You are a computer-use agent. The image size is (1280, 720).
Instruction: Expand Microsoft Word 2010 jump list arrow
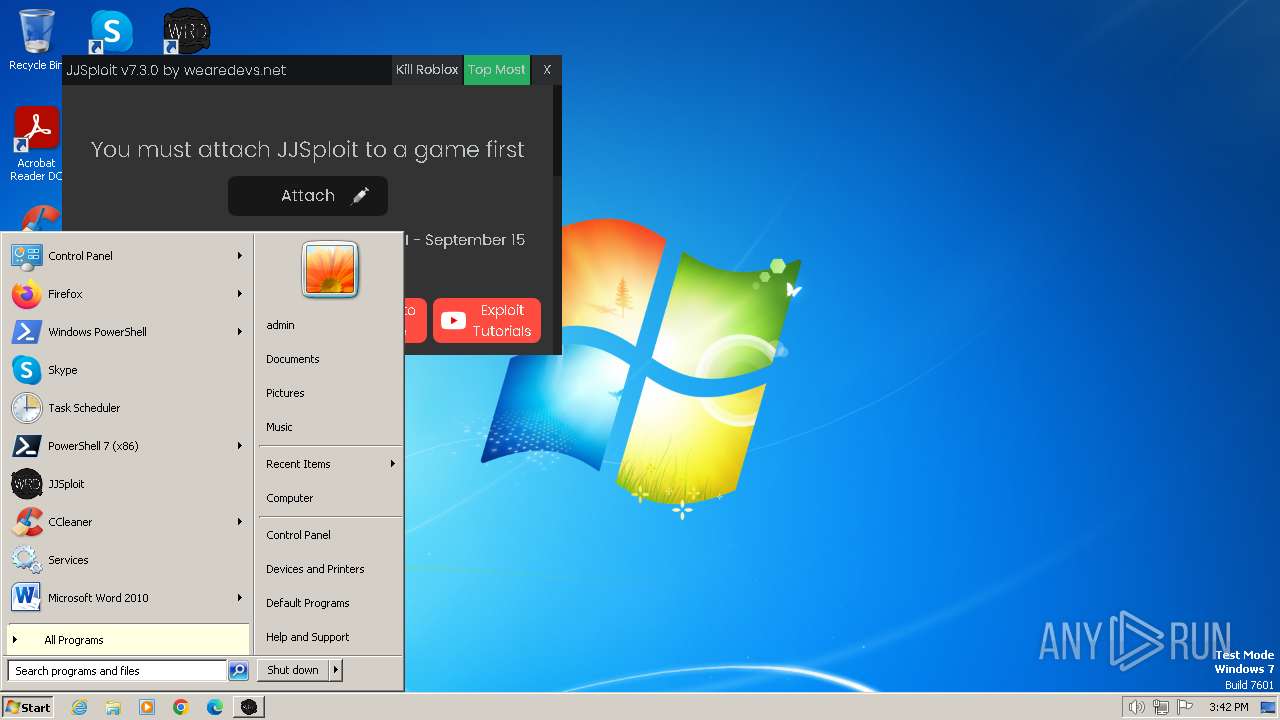click(x=240, y=598)
